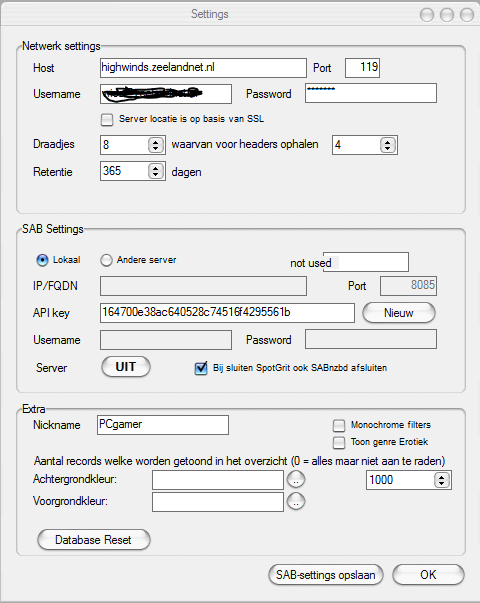The height and width of the screenshot is (603, 480).
Task: Open the Achtergrondkleur color picker button
Action: click(296, 480)
